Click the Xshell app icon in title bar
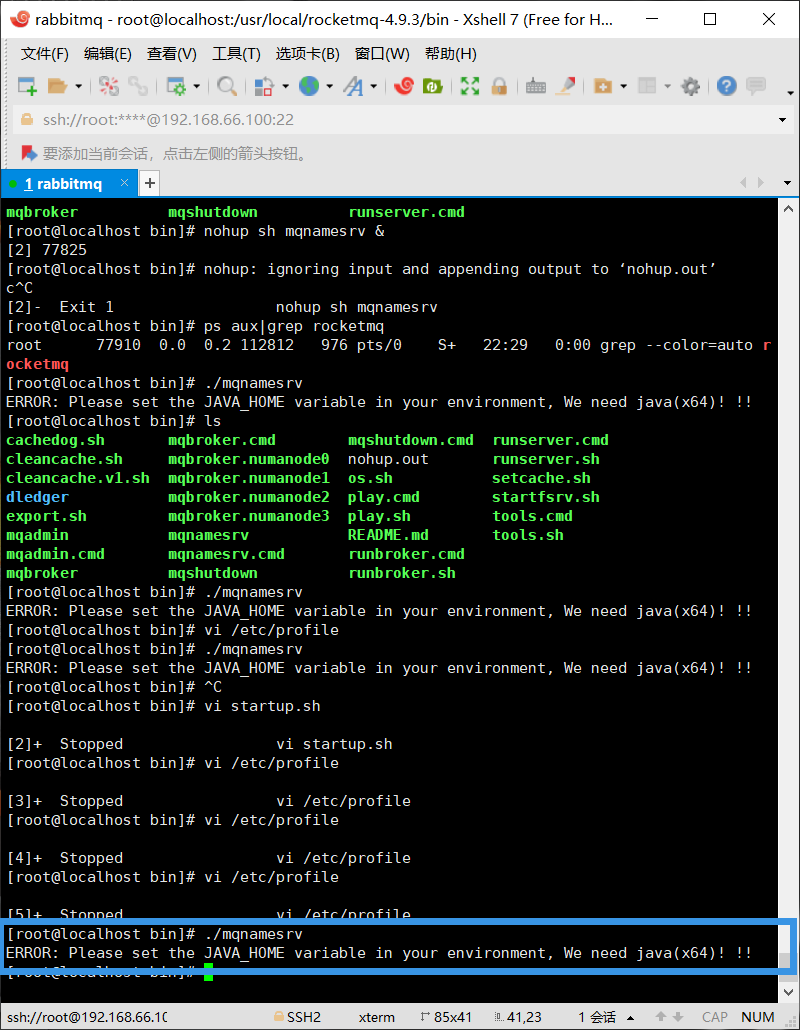This screenshot has width=800, height=1030. [19, 19]
